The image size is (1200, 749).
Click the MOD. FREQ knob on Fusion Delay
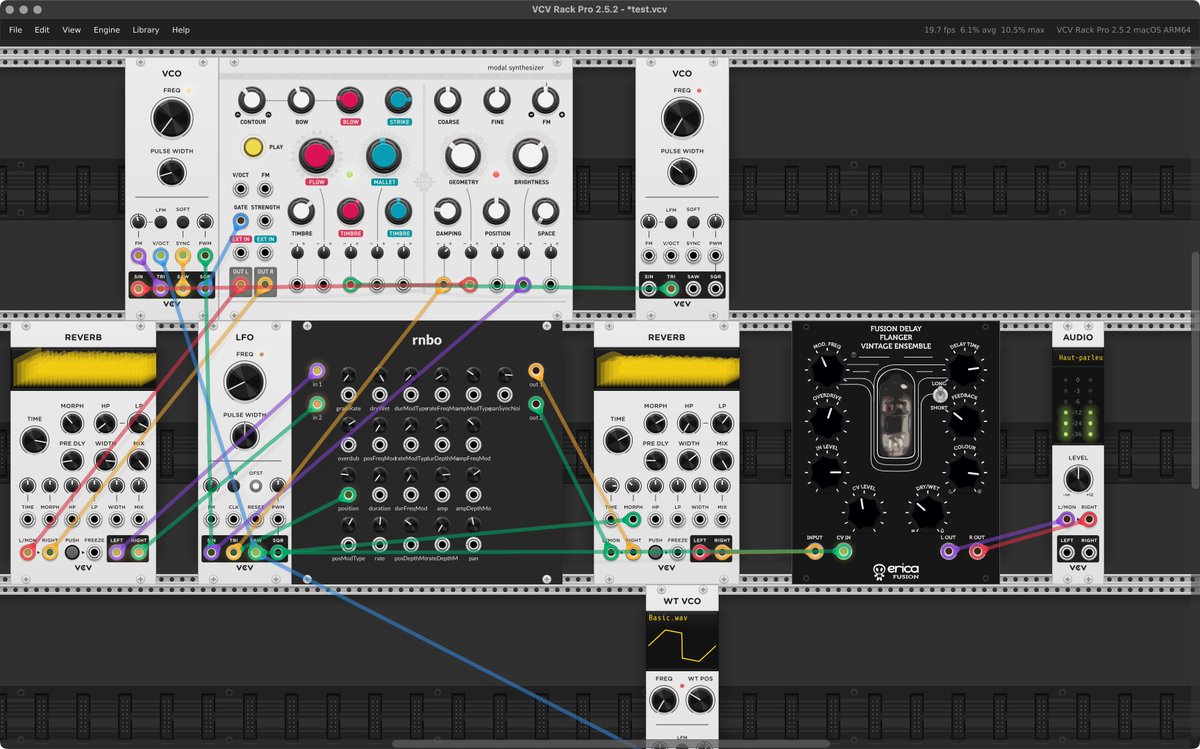tap(826, 371)
